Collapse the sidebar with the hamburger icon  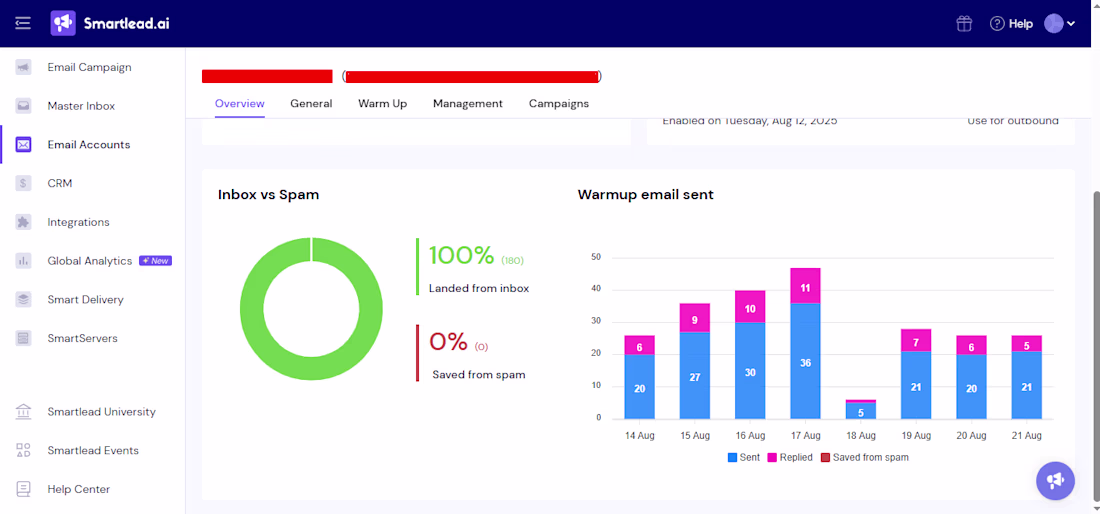coord(23,23)
